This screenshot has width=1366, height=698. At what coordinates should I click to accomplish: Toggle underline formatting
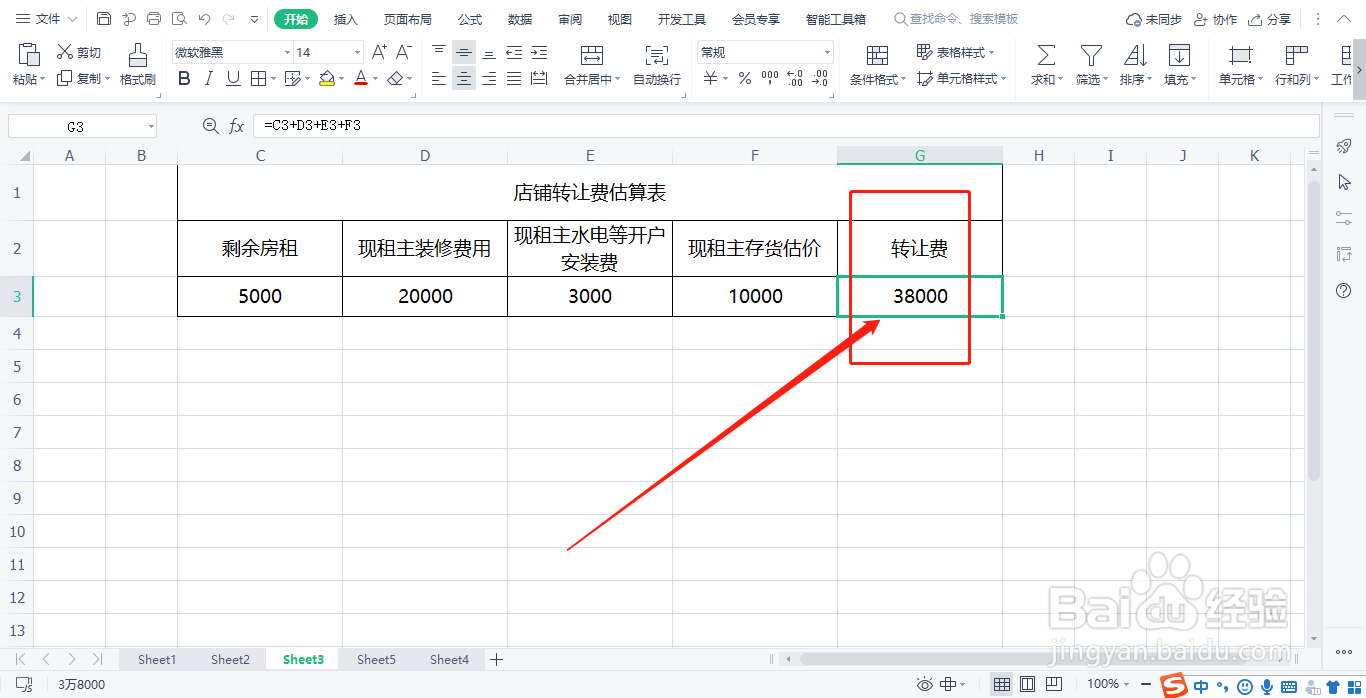(x=233, y=78)
